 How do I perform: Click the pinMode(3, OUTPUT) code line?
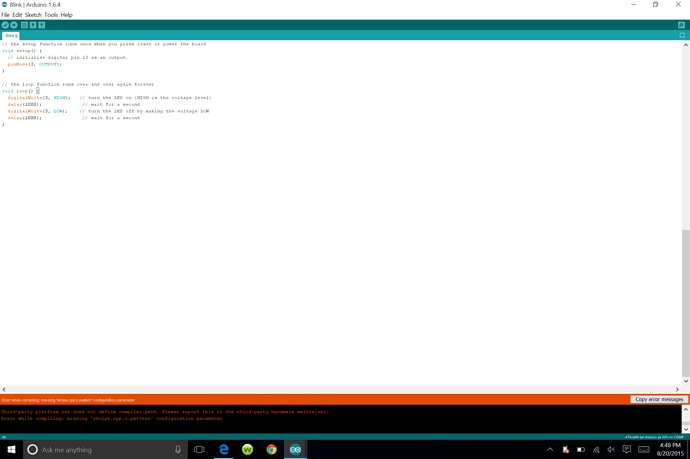click(x=34, y=64)
